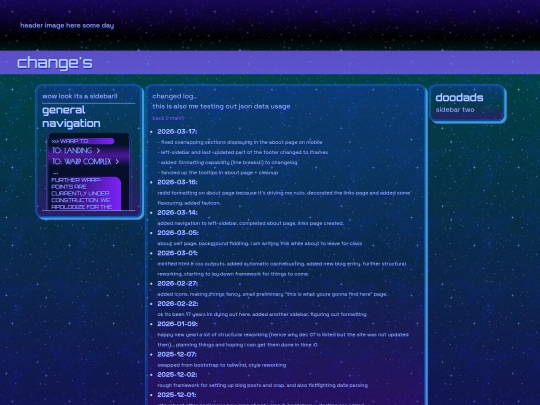This screenshot has height=405, width=540.
Task: Click the "change's" page title
Action: (x=55, y=63)
